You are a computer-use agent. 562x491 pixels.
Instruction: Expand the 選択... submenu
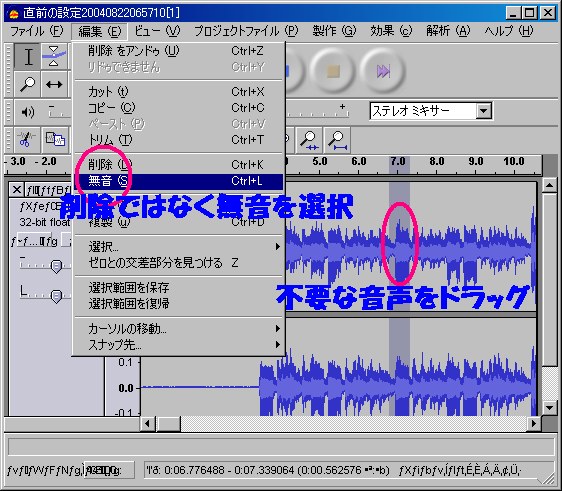pyautogui.click(x=178, y=247)
